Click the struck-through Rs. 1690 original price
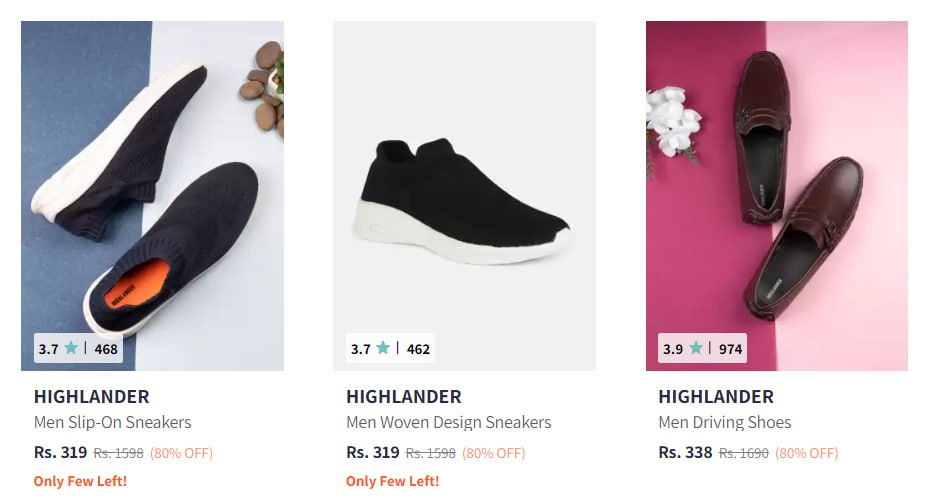This screenshot has height=500, width=927. (744, 453)
